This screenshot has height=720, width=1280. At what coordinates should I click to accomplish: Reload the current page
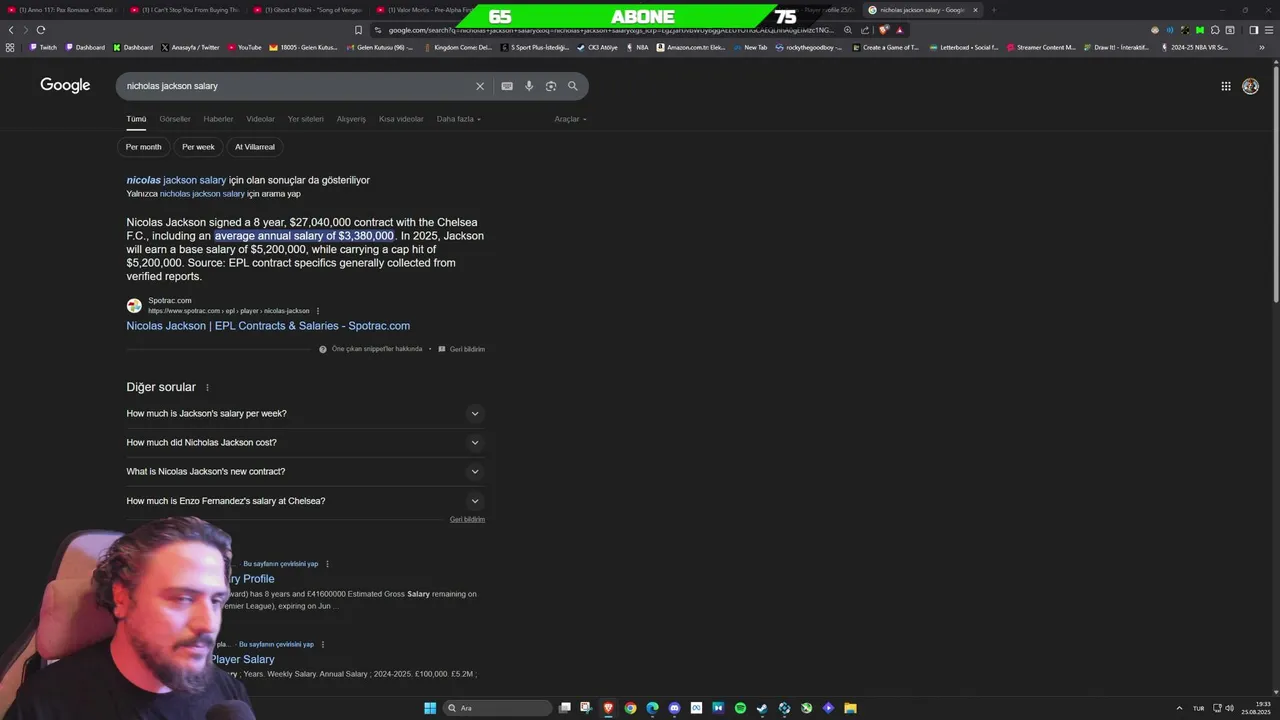coord(40,30)
